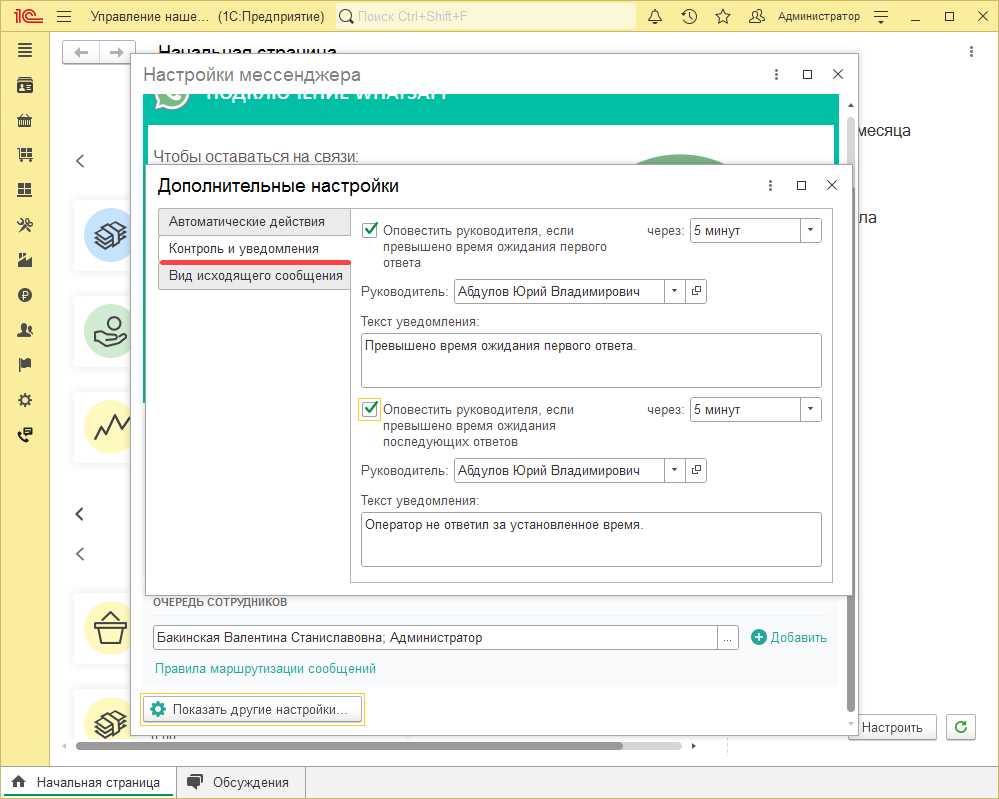This screenshot has width=999, height=799.
Task: Open the phone calls sidebar icon
Action: point(25,435)
